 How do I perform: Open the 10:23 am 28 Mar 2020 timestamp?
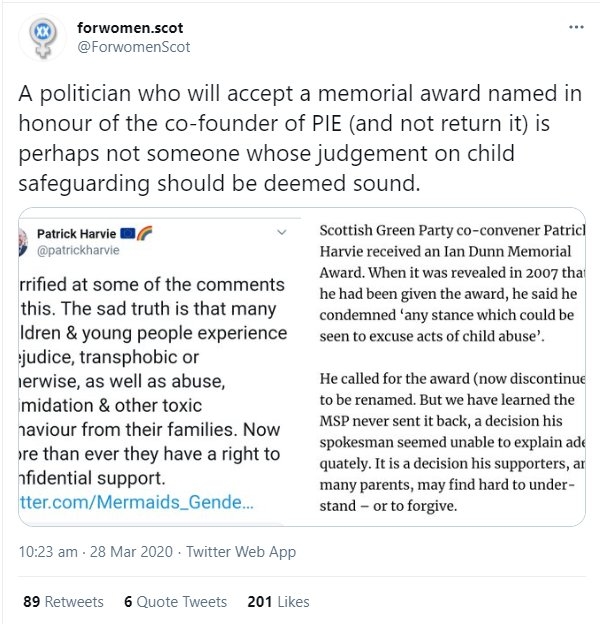[x=94, y=553]
